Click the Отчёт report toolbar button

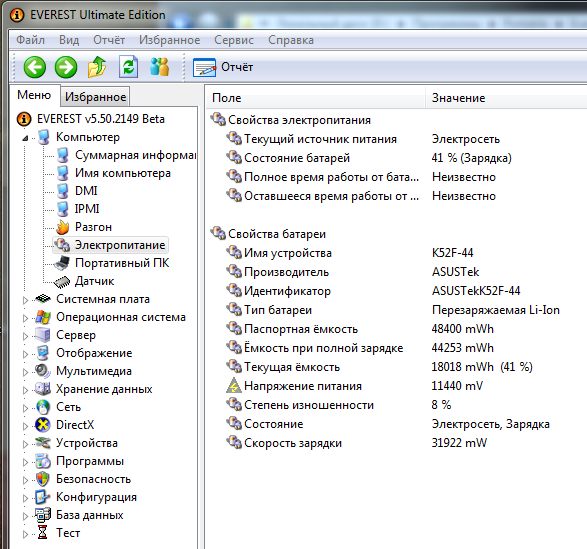point(223,67)
